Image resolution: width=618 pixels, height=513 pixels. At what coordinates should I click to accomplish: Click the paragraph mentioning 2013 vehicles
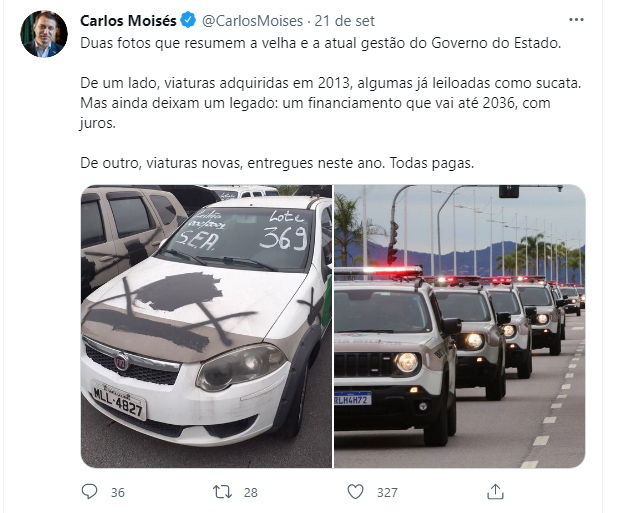(x=330, y=103)
